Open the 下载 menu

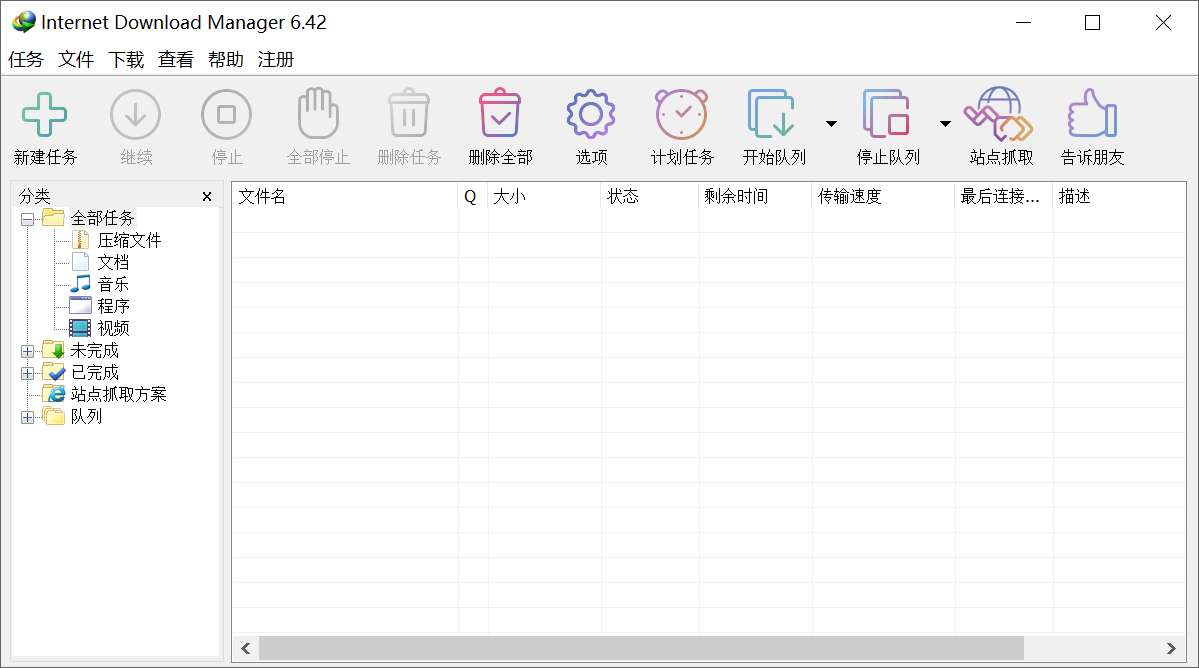126,60
